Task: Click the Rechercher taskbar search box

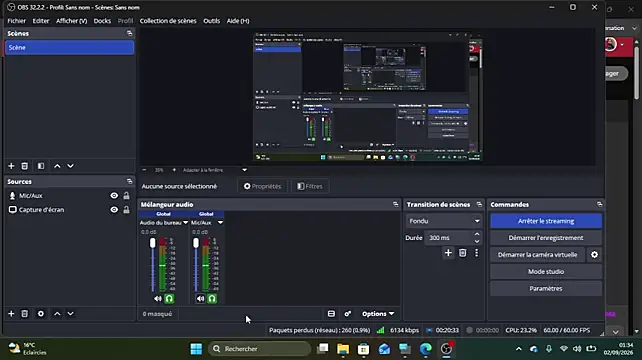Action: point(260,349)
